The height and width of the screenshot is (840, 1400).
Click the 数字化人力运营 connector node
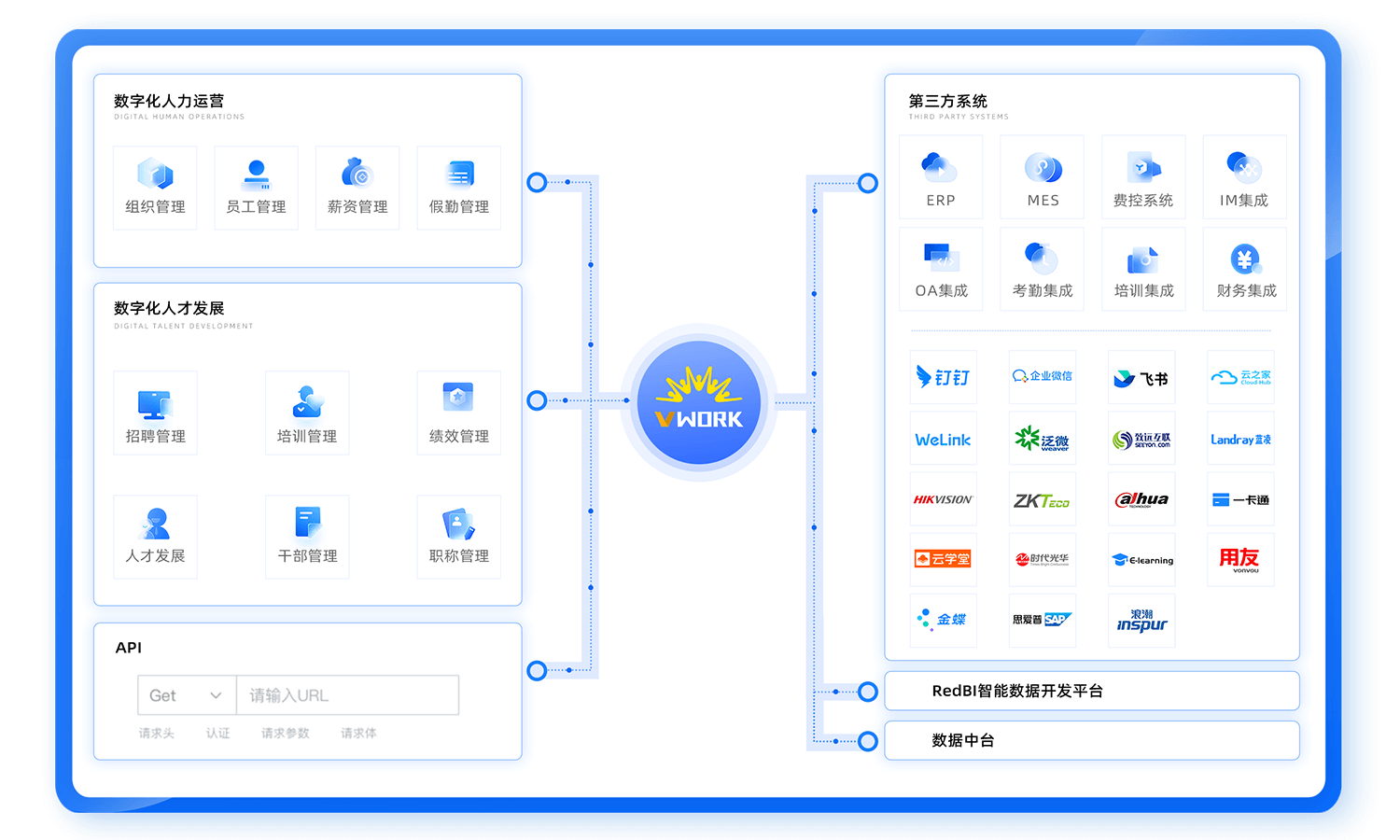pos(537,182)
